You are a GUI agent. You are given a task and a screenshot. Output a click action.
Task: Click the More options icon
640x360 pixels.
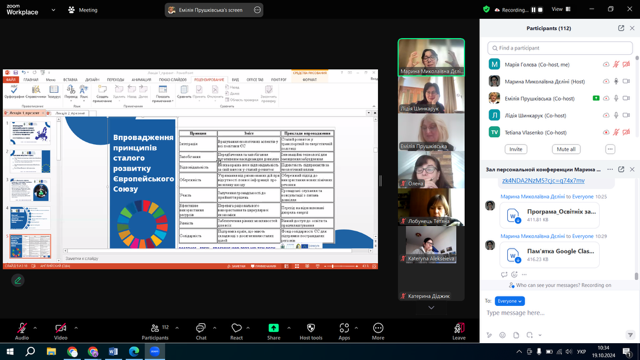click(x=378, y=328)
